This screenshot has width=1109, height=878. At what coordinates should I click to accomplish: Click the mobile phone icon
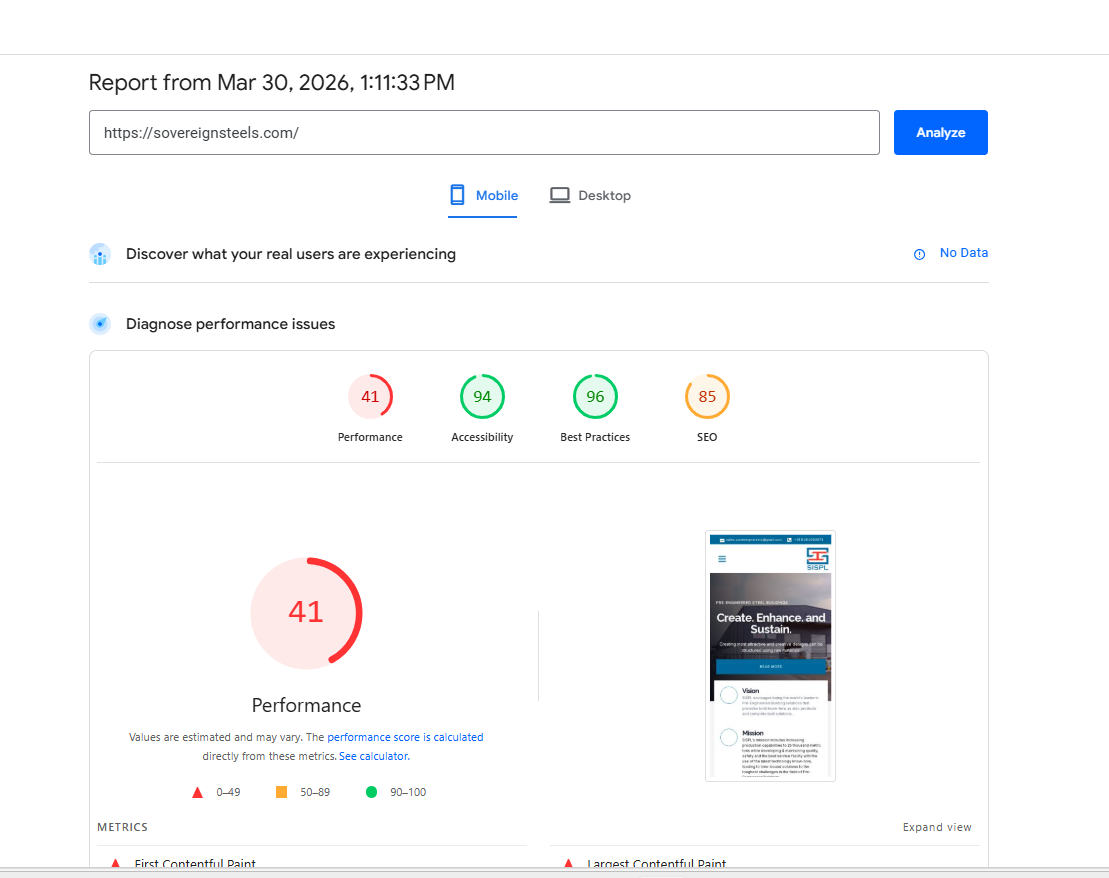click(458, 195)
